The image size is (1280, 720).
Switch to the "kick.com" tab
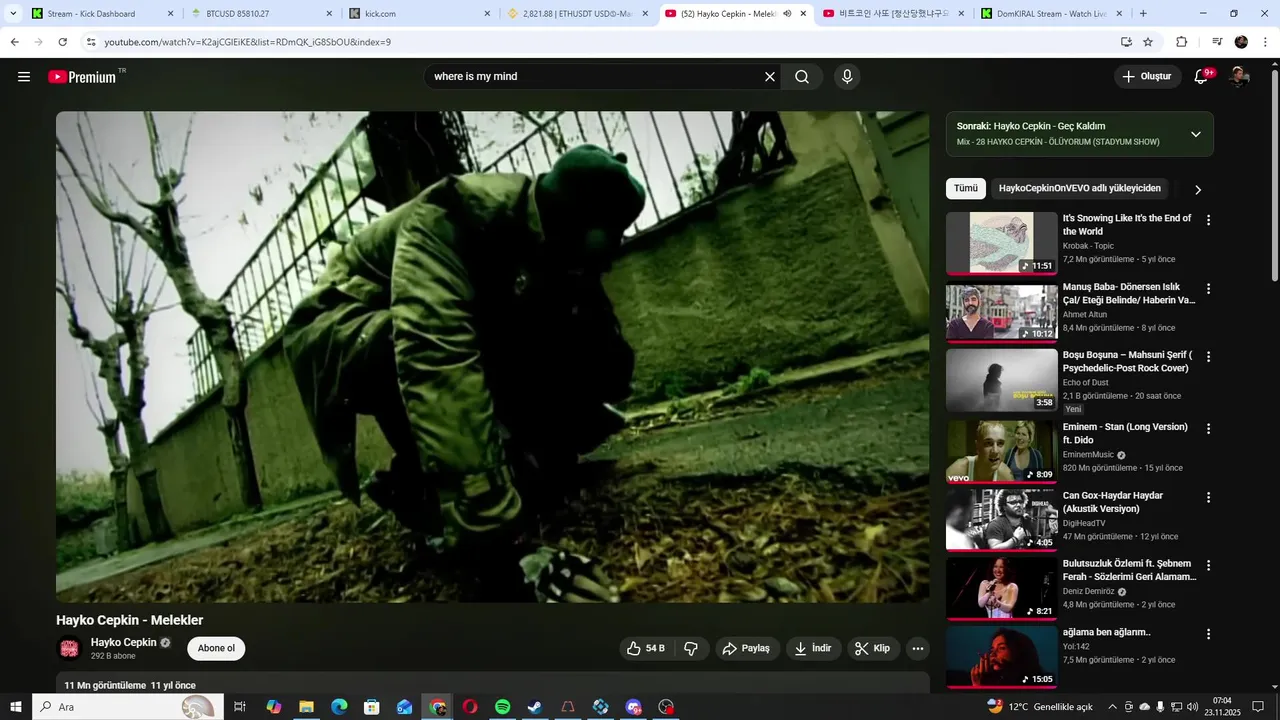[x=420, y=14]
